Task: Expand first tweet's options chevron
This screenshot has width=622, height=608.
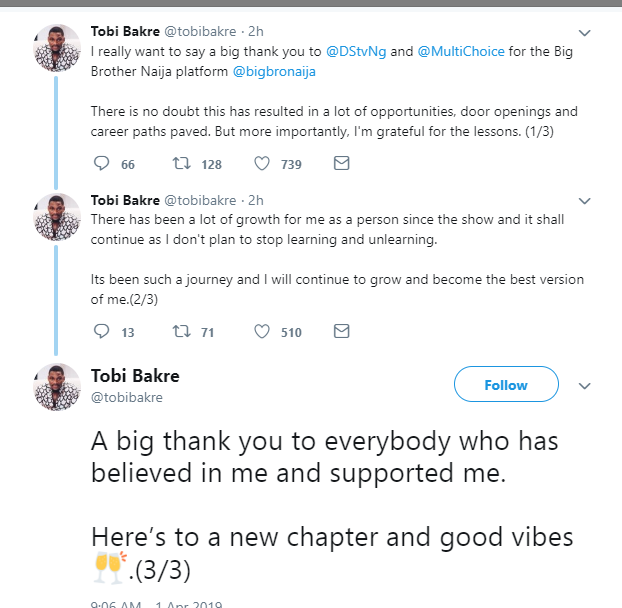Action: (x=586, y=33)
